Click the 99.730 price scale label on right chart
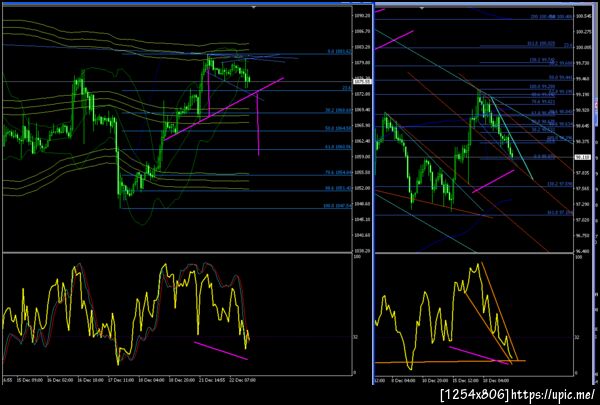 [x=583, y=63]
